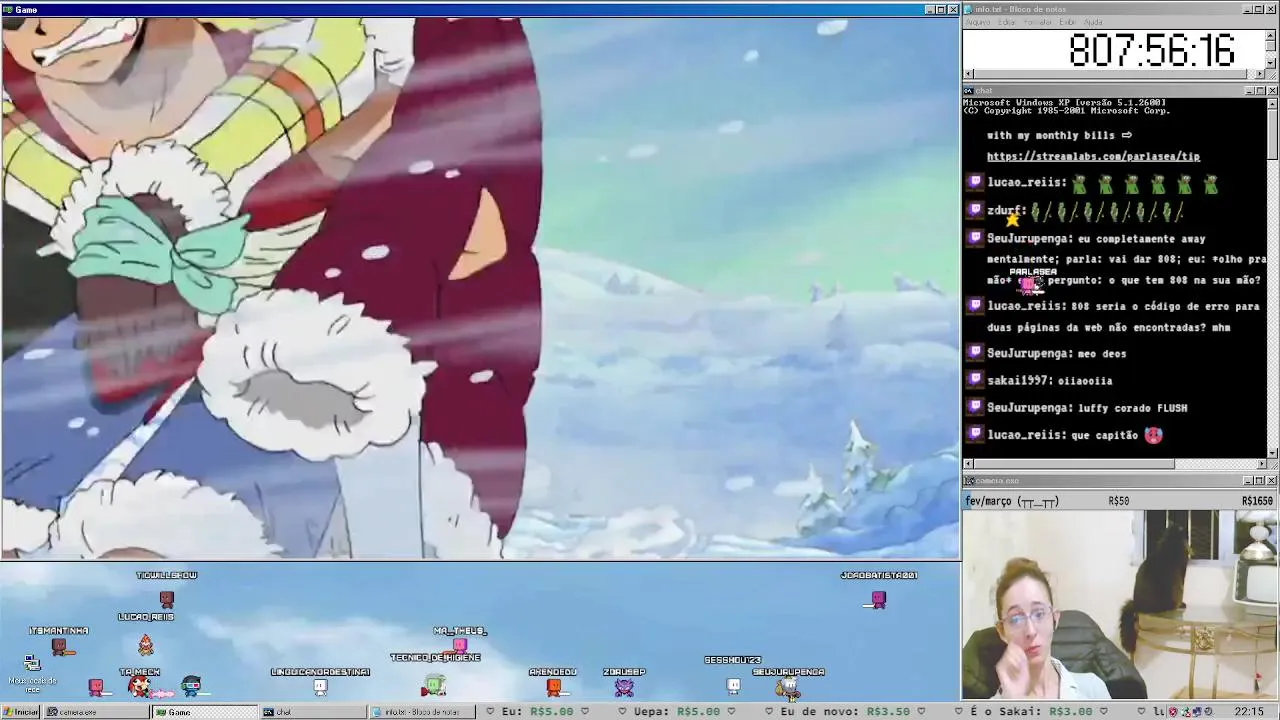Switch to chat in the taskbar
Image resolution: width=1280 pixels, height=720 pixels.
pos(313,712)
